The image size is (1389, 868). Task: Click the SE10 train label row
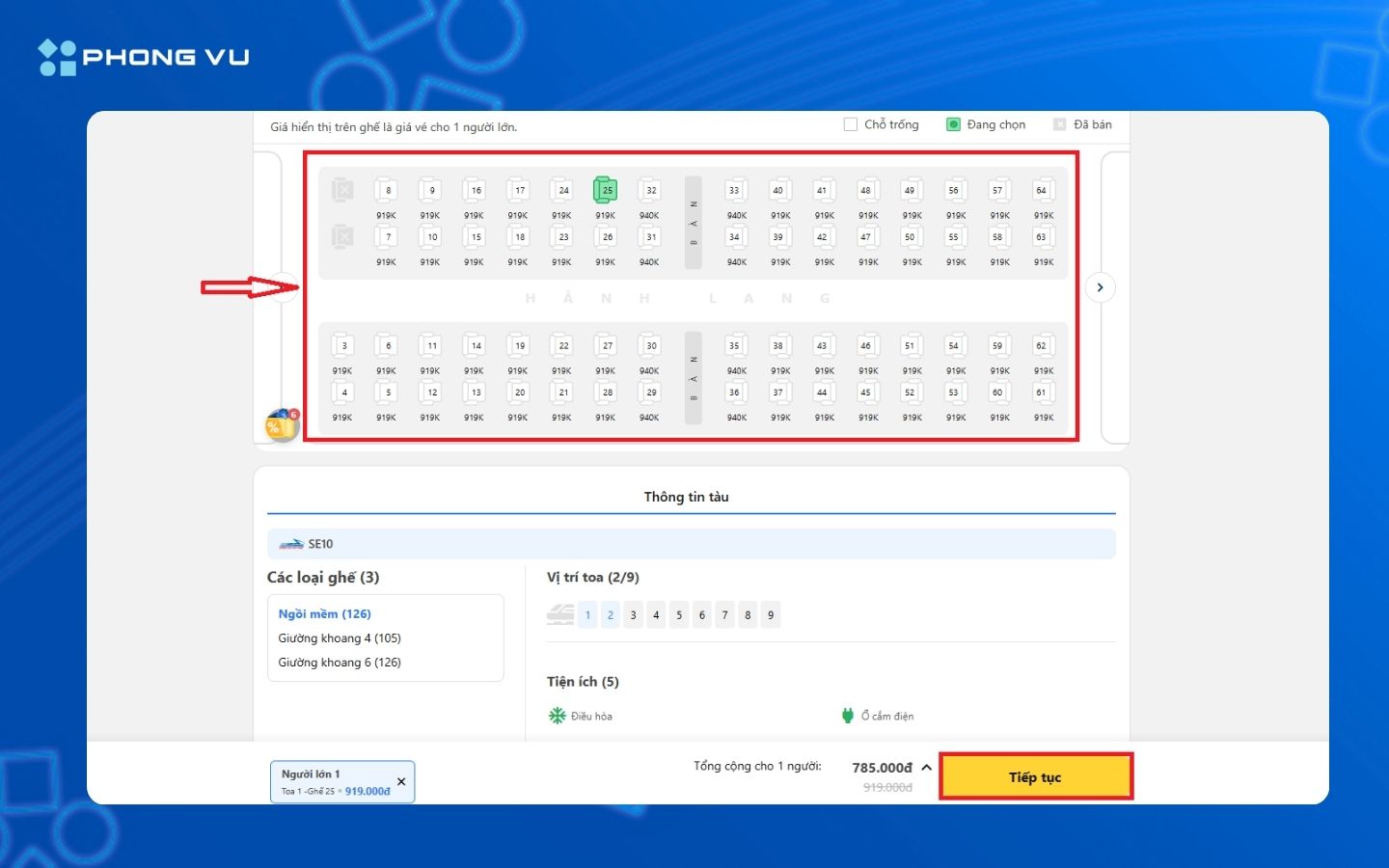point(691,544)
